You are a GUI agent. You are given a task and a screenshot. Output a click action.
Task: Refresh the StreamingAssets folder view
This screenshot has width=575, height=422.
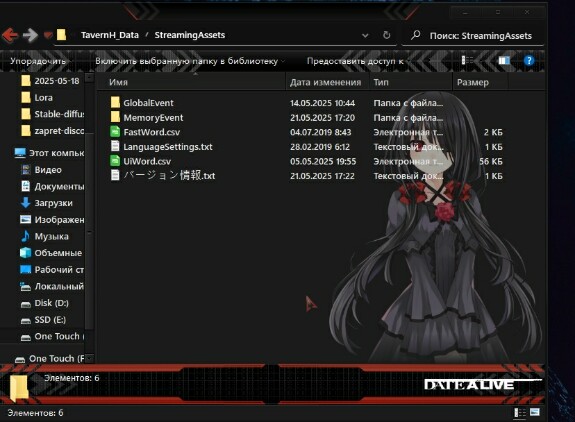point(386,35)
